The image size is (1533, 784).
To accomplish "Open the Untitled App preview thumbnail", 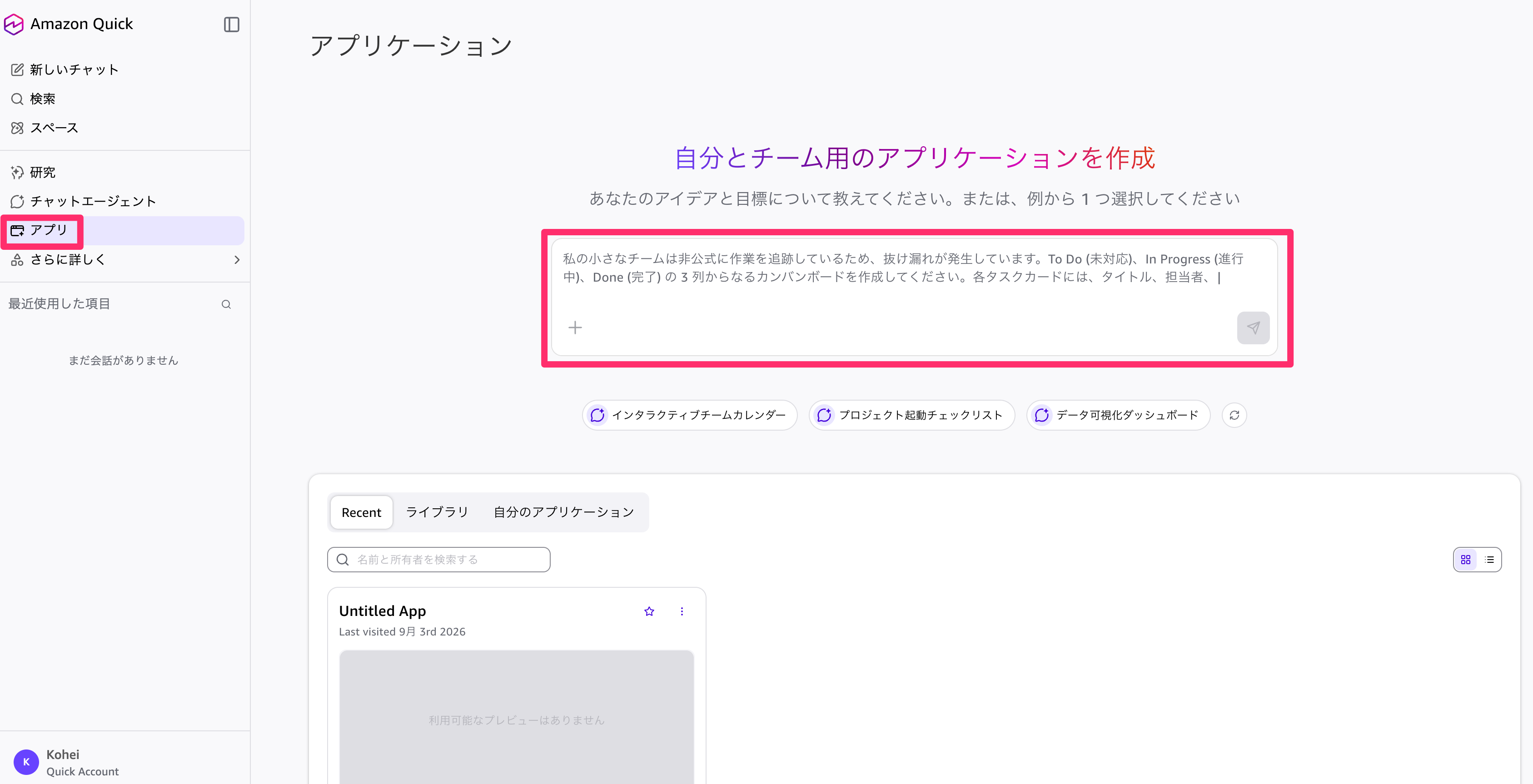I will (x=516, y=717).
